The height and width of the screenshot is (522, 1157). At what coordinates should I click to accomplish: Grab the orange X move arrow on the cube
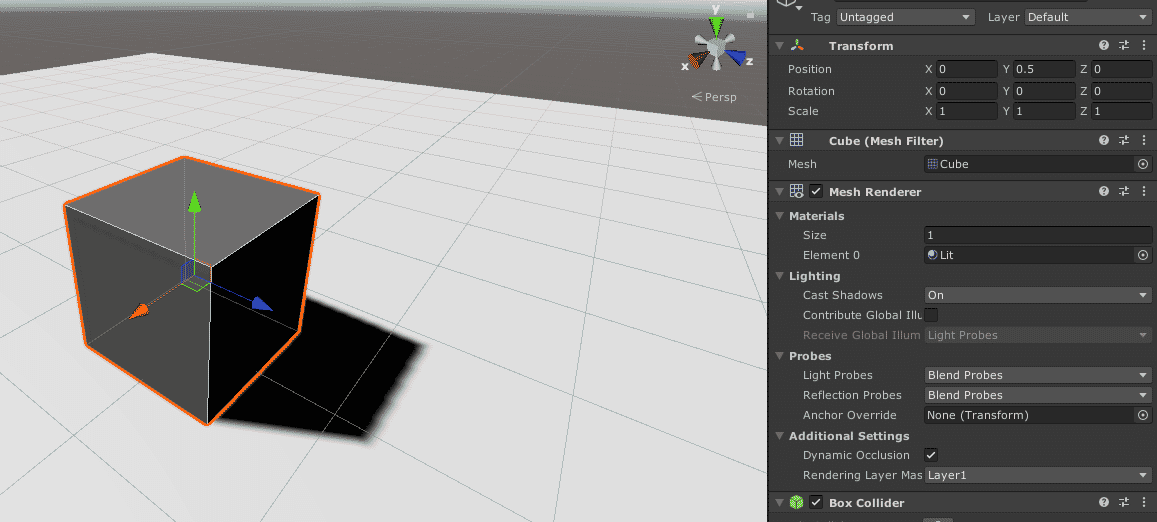[x=139, y=312]
